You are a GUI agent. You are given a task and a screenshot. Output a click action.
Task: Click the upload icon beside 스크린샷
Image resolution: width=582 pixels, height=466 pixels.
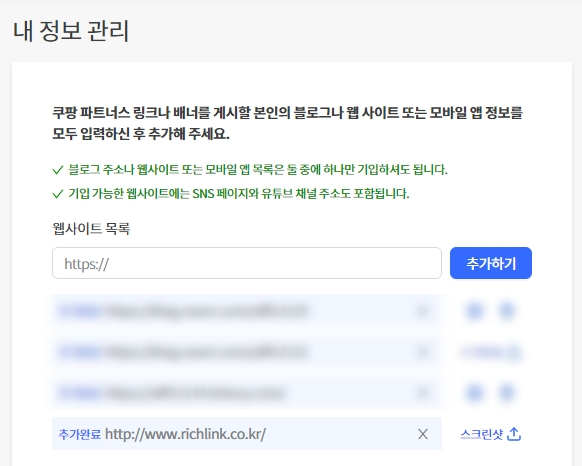(x=514, y=434)
